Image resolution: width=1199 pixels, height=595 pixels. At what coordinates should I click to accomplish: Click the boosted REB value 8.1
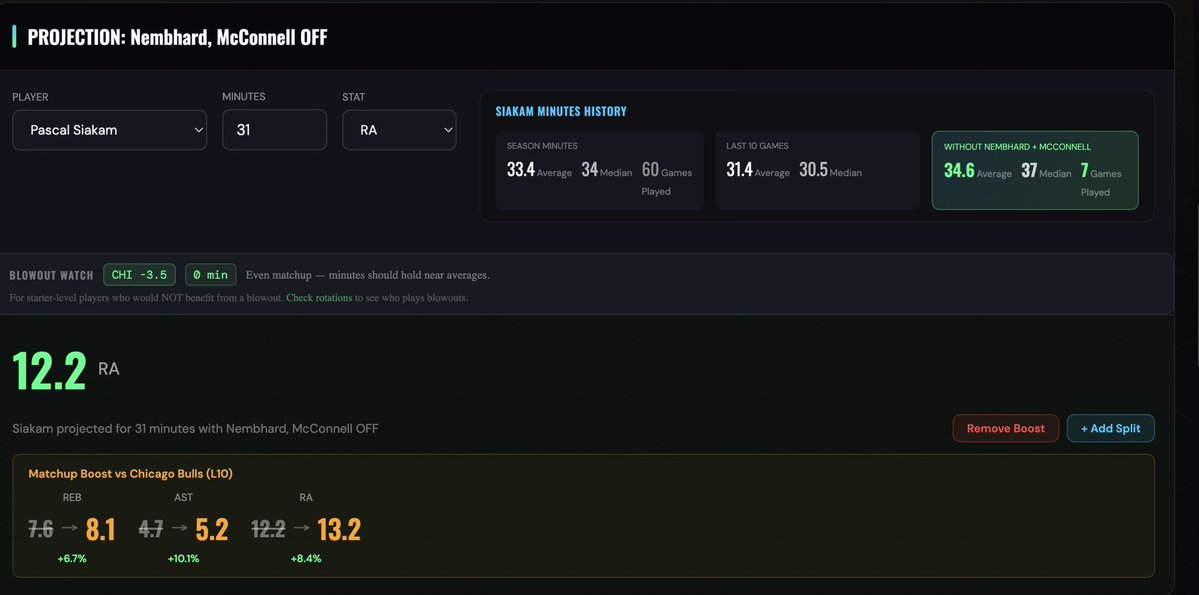(x=100, y=529)
